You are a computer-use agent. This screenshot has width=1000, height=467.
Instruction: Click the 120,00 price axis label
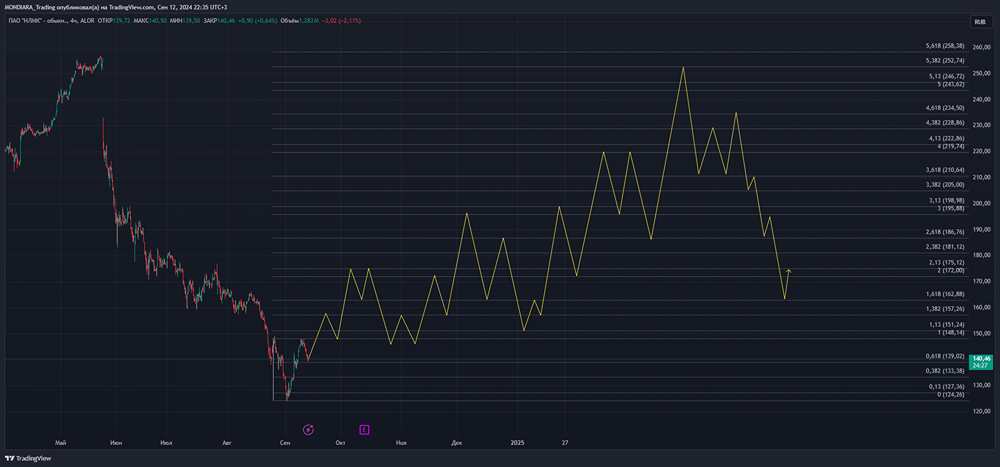(980, 411)
